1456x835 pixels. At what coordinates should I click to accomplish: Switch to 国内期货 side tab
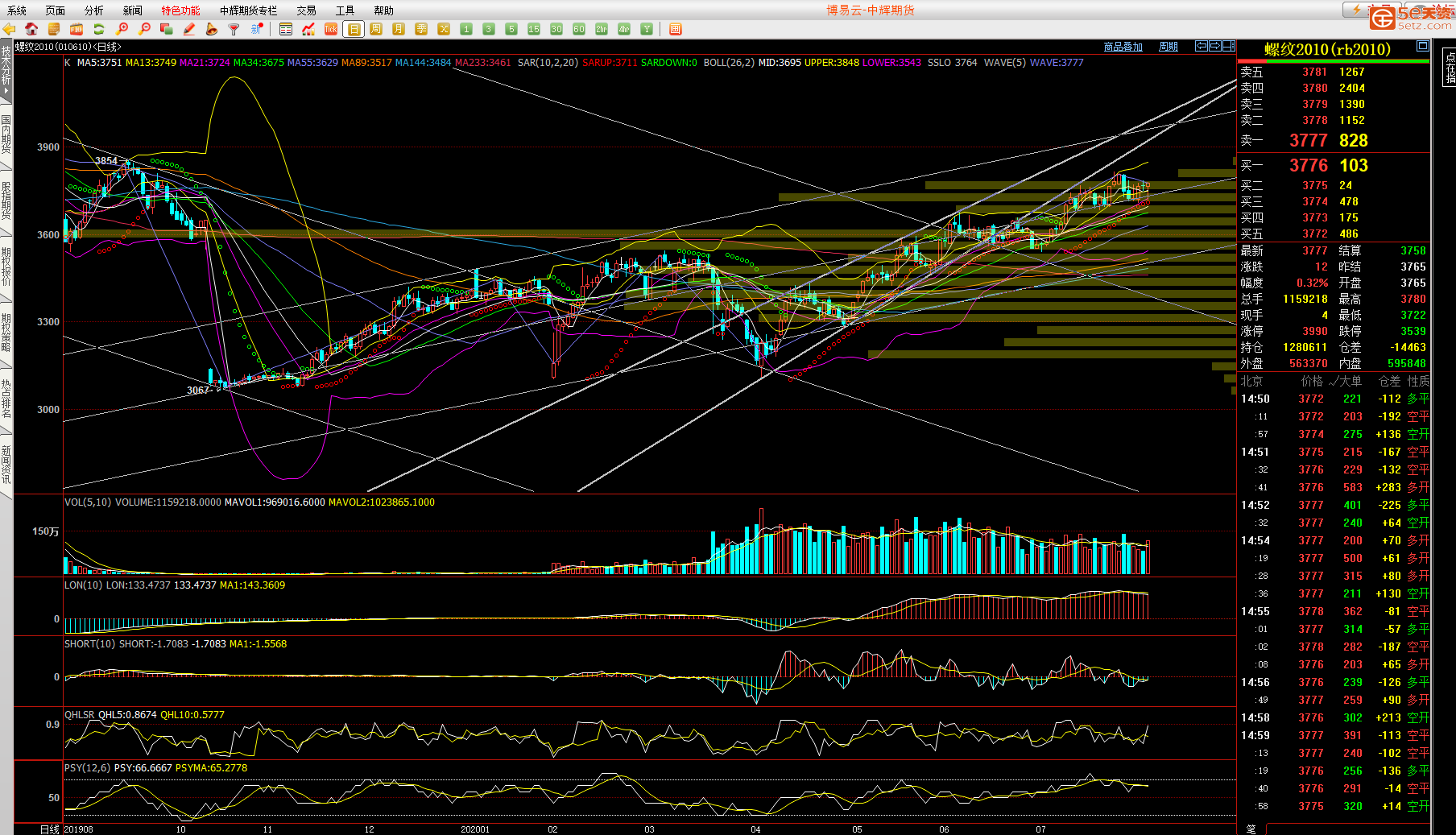click(x=6, y=134)
